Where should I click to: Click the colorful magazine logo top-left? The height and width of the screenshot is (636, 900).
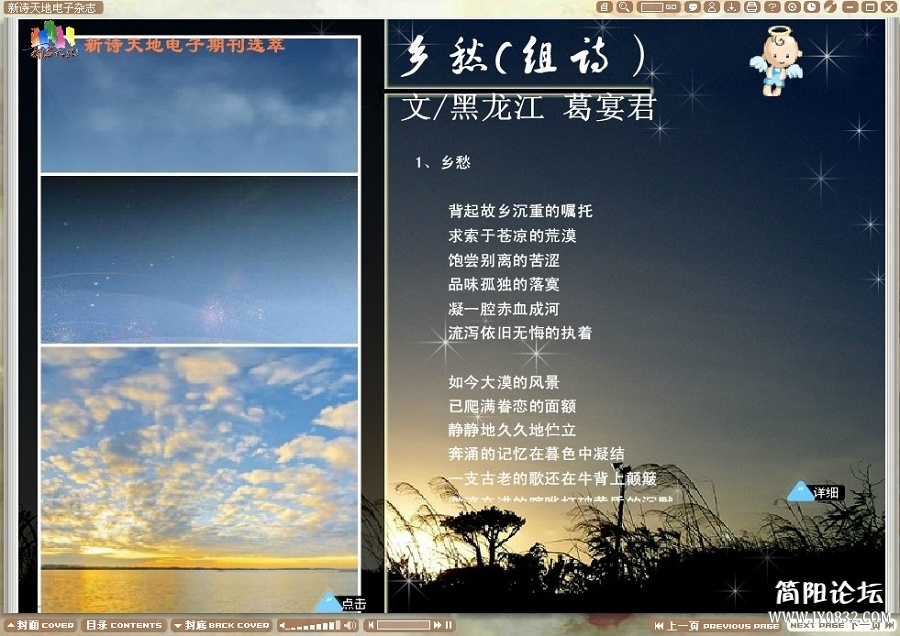click(53, 39)
